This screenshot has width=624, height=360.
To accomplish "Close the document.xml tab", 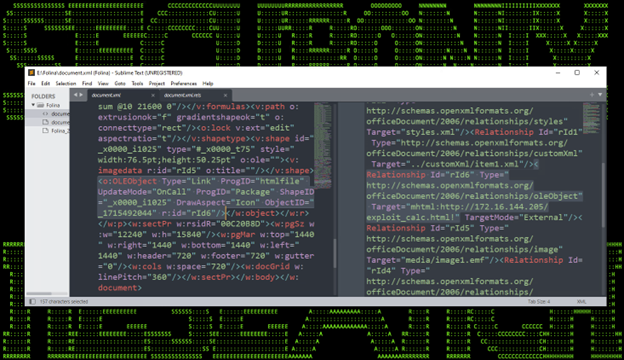I will tap(153, 95).
